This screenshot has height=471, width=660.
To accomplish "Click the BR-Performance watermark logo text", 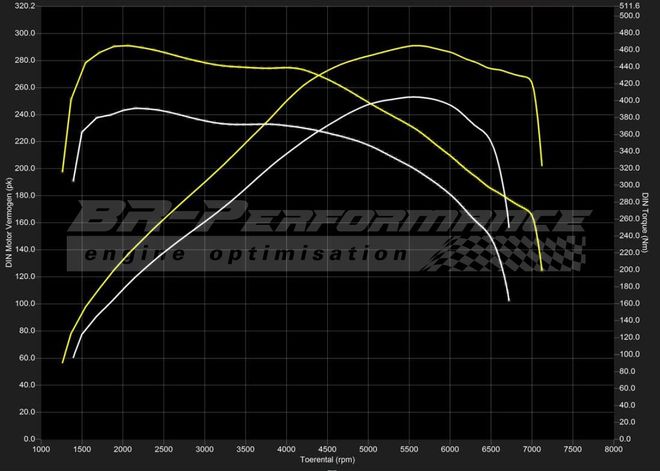I will coord(330,218).
